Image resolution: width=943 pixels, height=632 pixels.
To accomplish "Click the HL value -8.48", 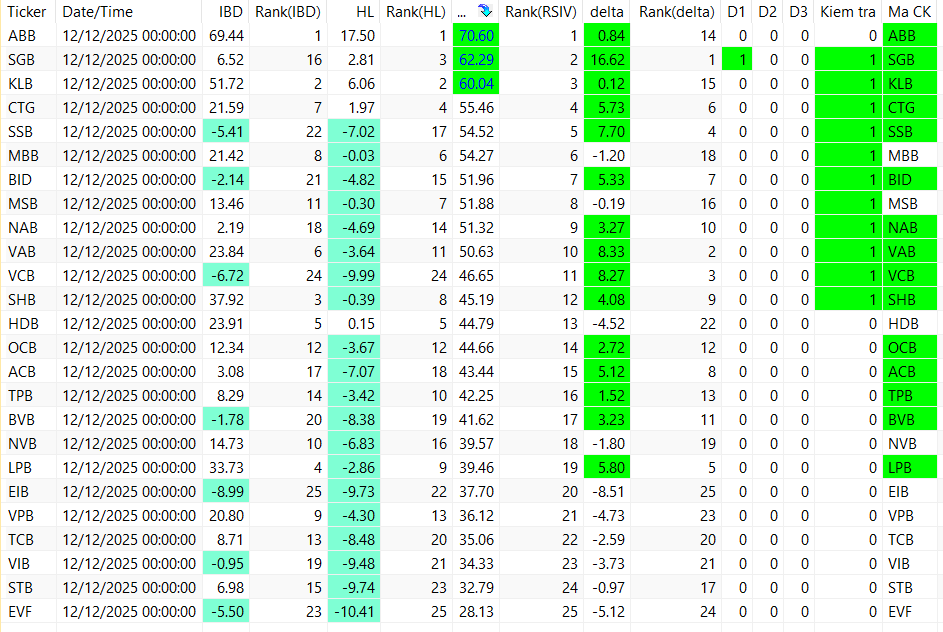I will click(354, 539).
